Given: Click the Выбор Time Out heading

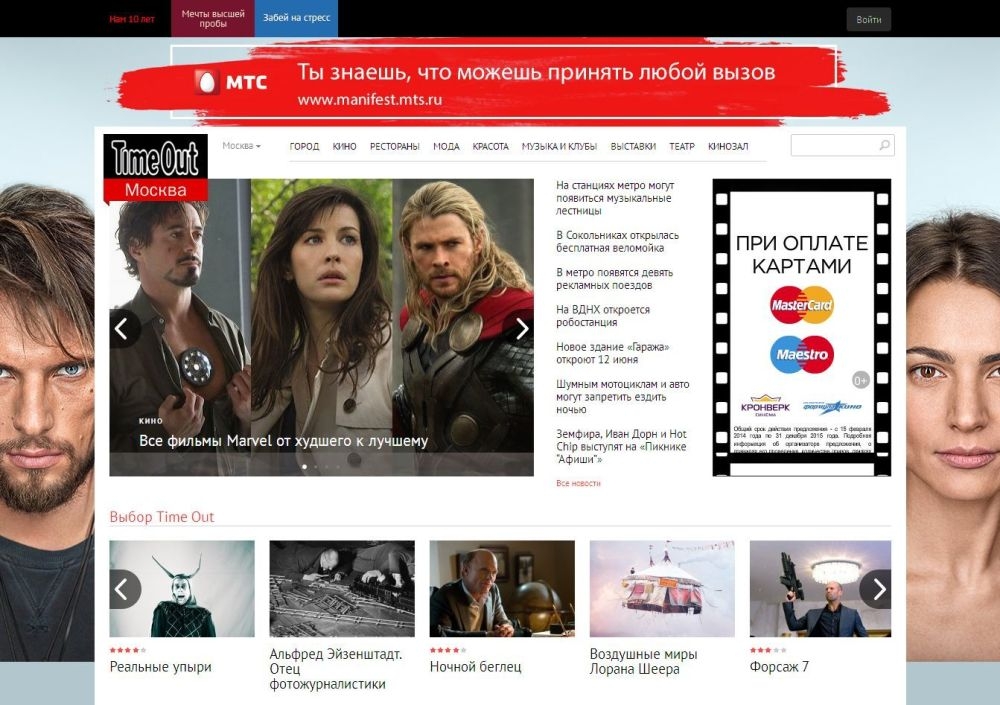Looking at the screenshot, I should 162,517.
